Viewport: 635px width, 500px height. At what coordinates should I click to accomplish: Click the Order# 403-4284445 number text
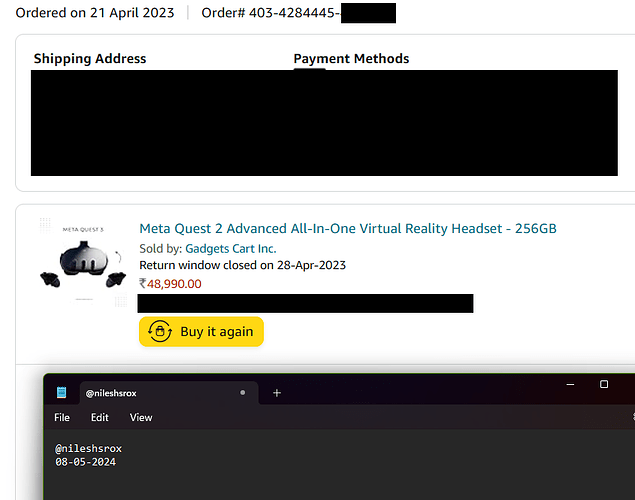[x=271, y=13]
